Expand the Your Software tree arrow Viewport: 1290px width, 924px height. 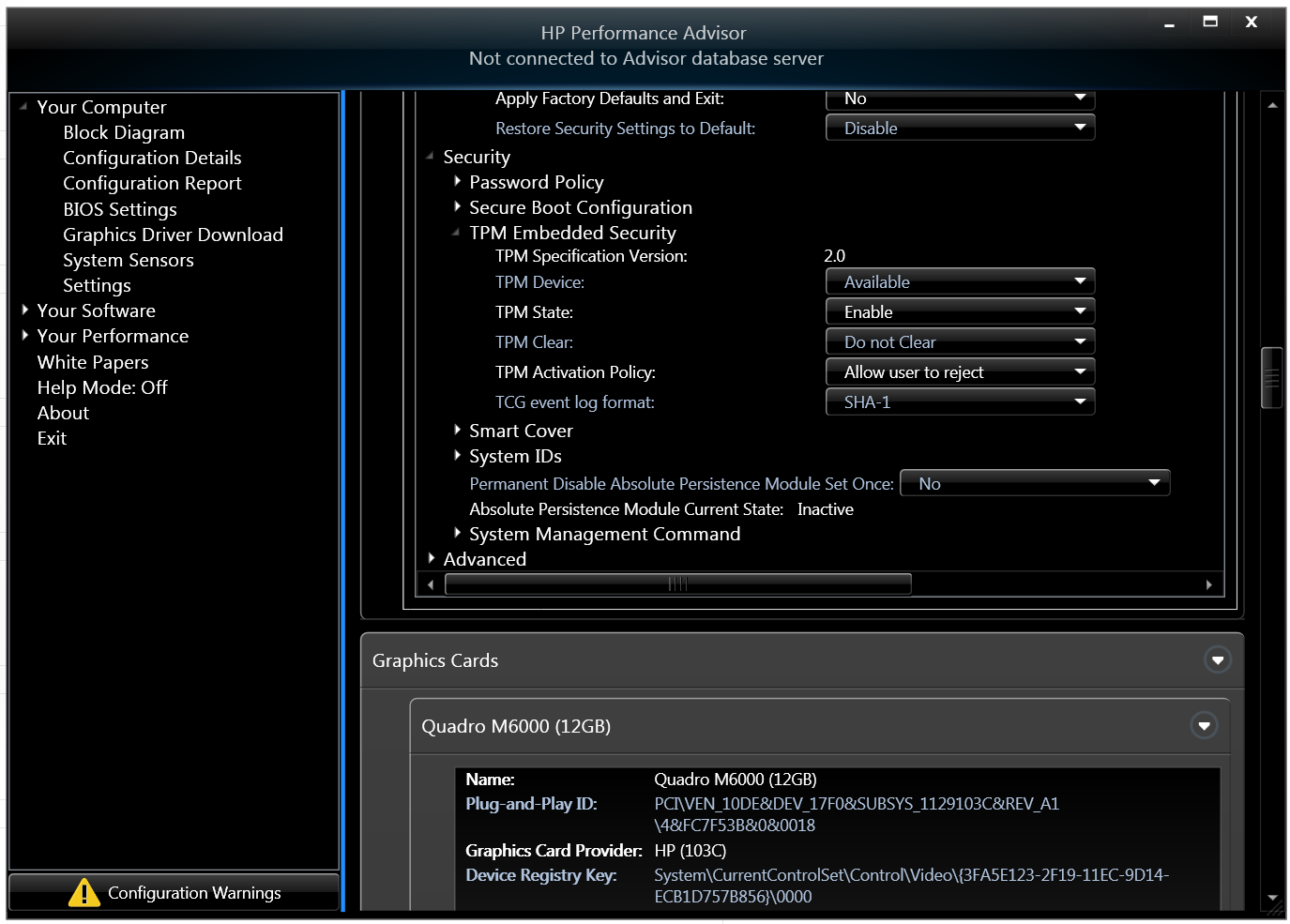(x=25, y=310)
